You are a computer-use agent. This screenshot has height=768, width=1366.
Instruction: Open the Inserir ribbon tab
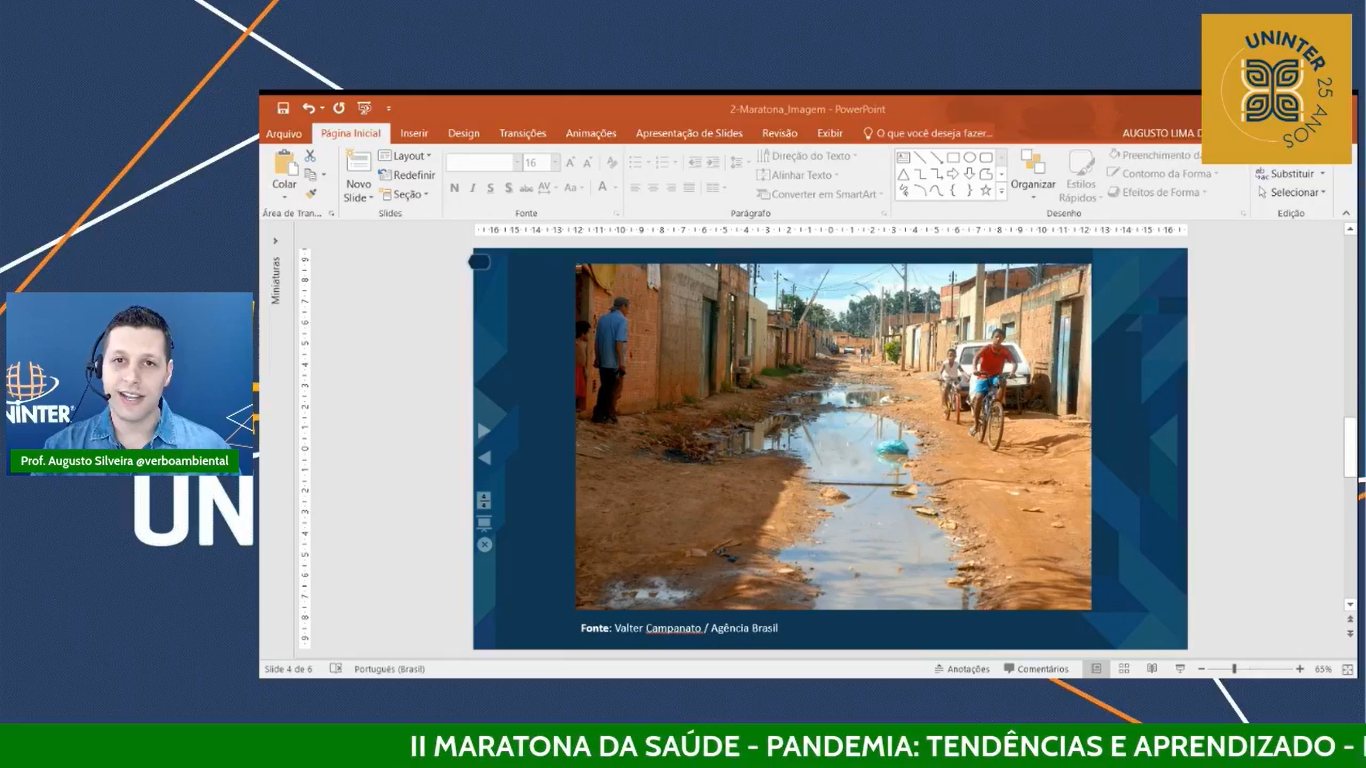click(x=414, y=133)
